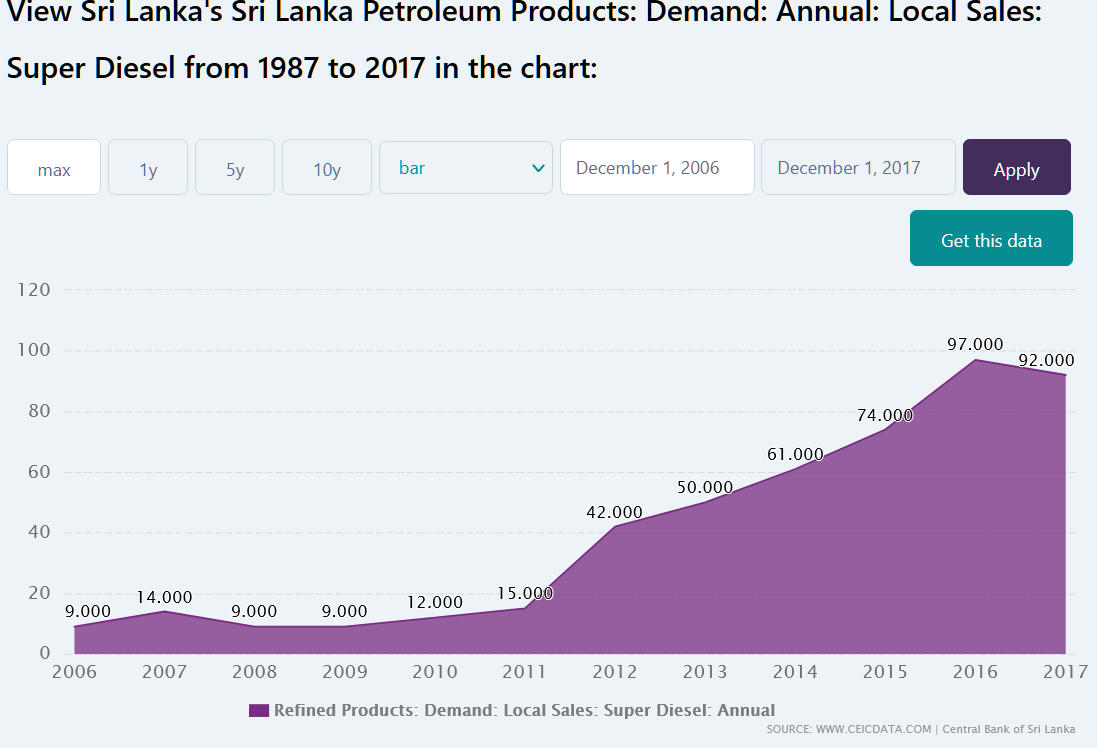Click the start date field December 1, 2006
Viewport: 1097px width, 748px height.
tap(657, 167)
